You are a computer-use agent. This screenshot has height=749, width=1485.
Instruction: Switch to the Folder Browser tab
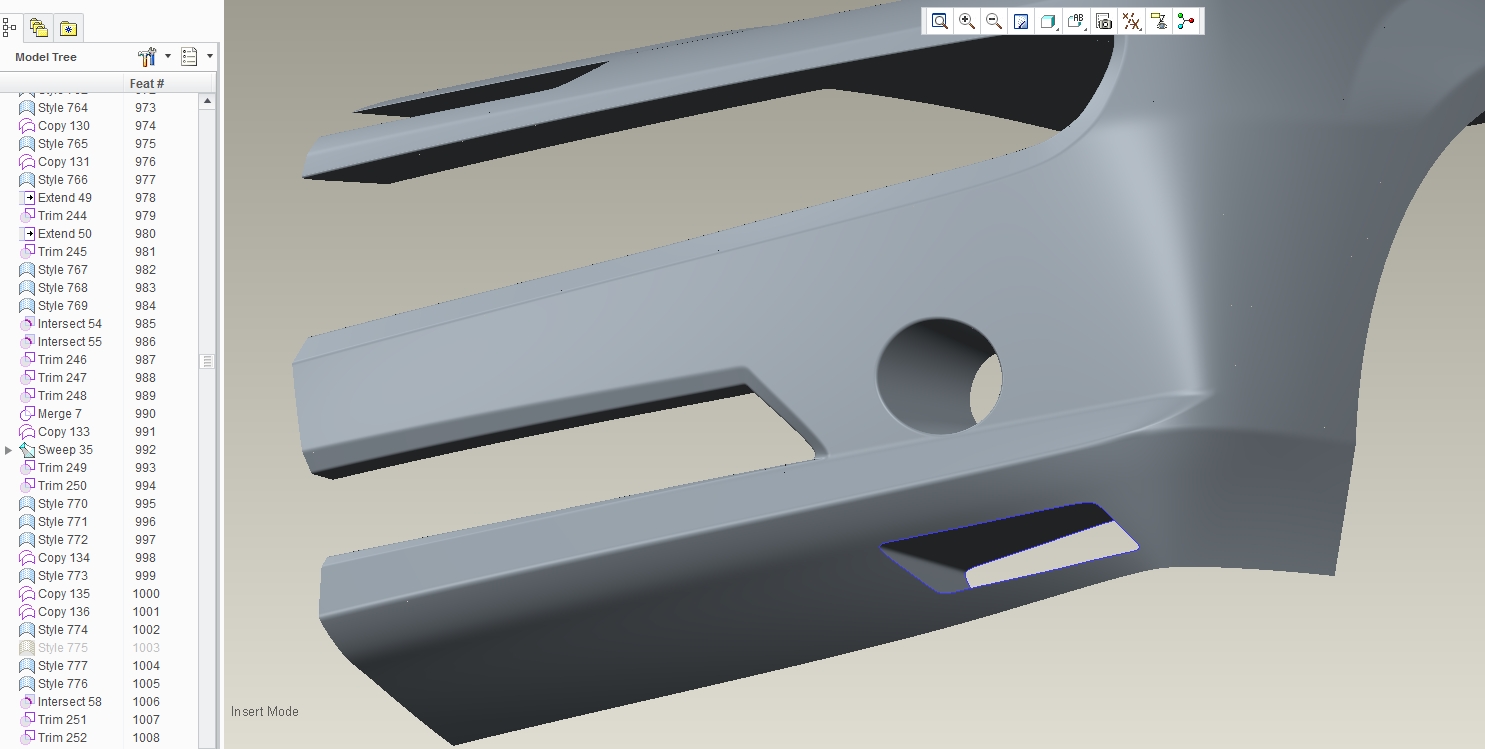[x=38, y=28]
